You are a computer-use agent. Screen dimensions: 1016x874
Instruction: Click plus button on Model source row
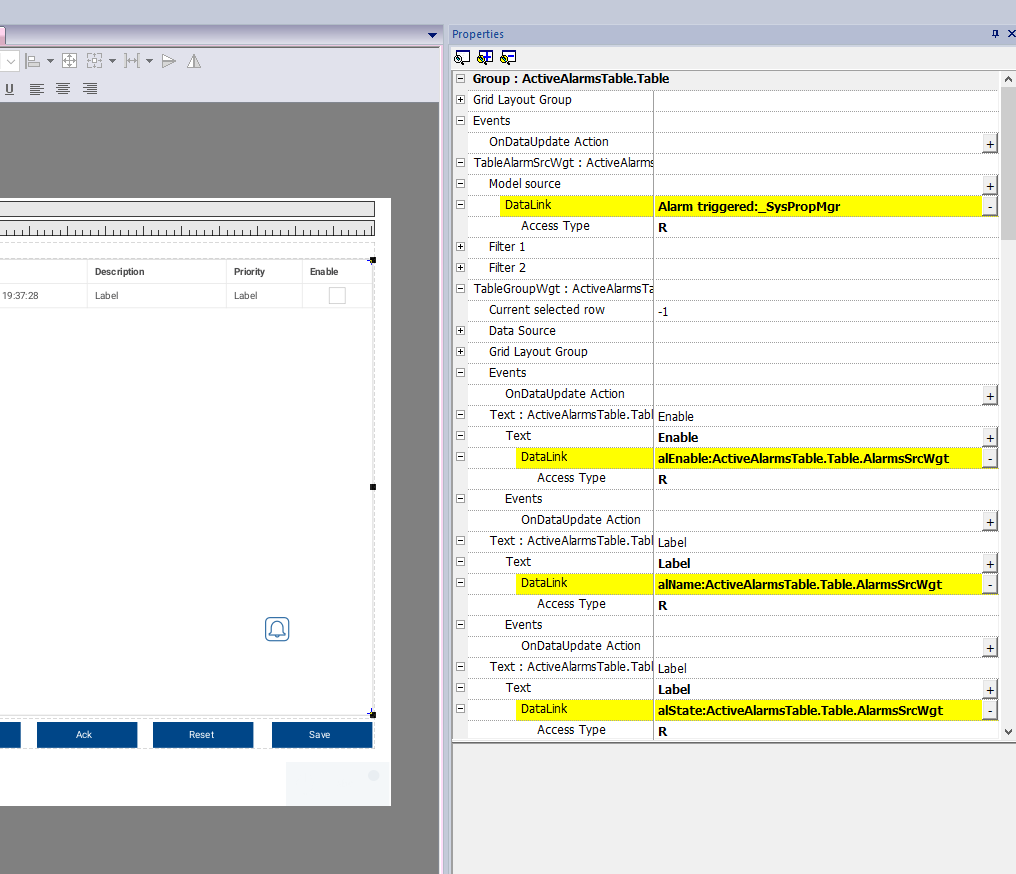click(989, 186)
